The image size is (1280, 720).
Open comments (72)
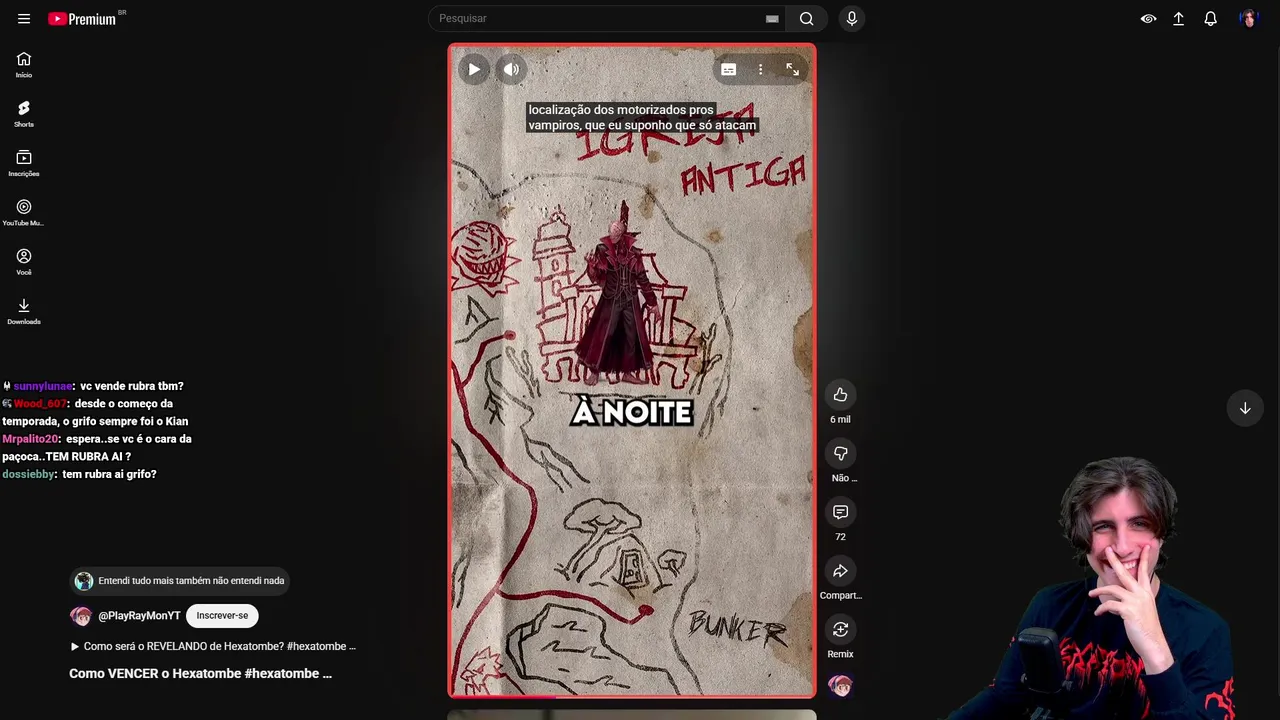tap(840, 512)
